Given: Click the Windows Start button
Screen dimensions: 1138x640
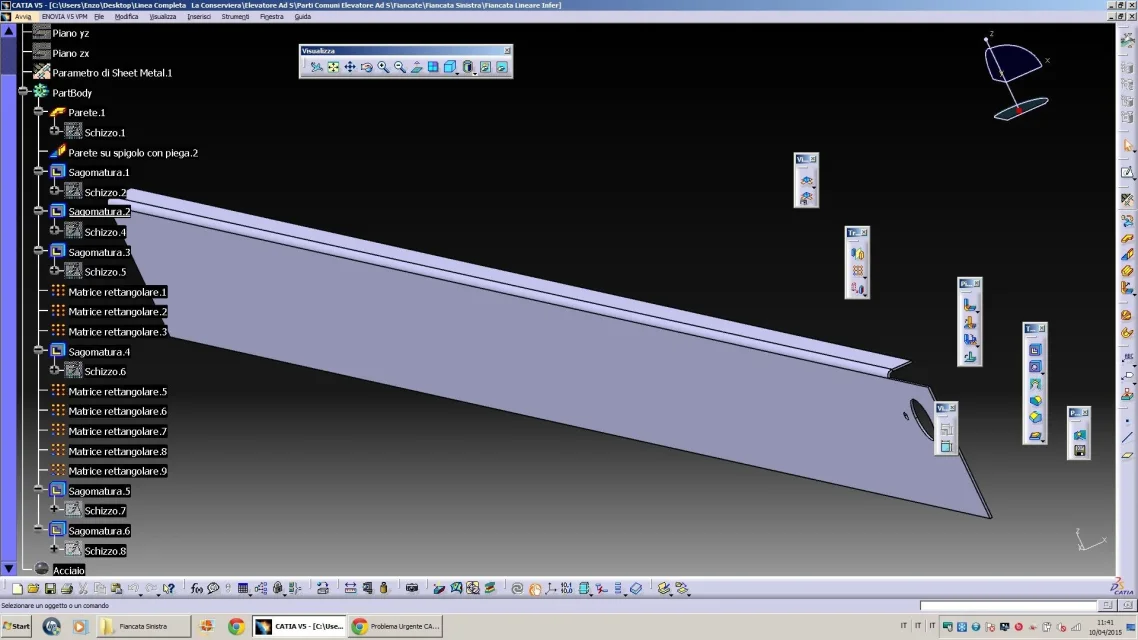Looking at the screenshot, I should coord(17,626).
